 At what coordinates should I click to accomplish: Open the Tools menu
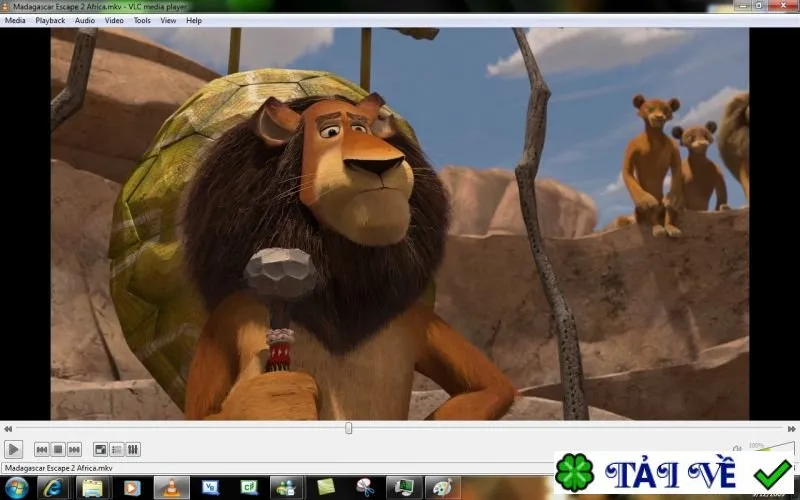pos(142,20)
